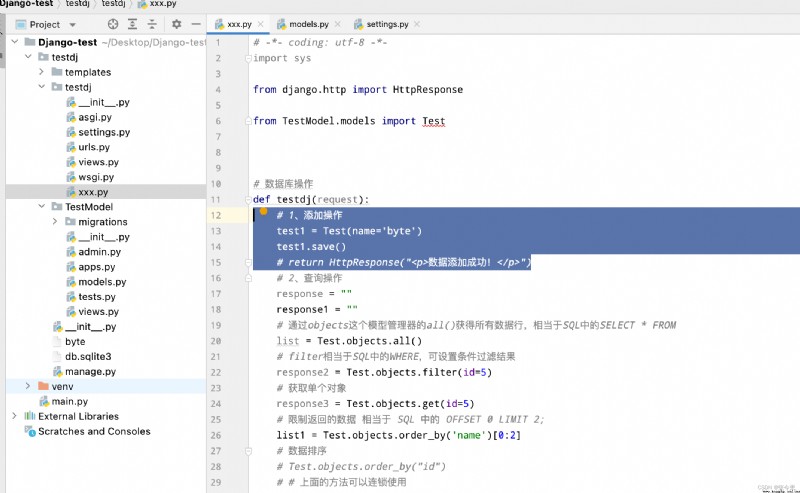Viewport: 800px width, 493px height.
Task: Expand the templates folder
Action: pyautogui.click(x=42, y=72)
